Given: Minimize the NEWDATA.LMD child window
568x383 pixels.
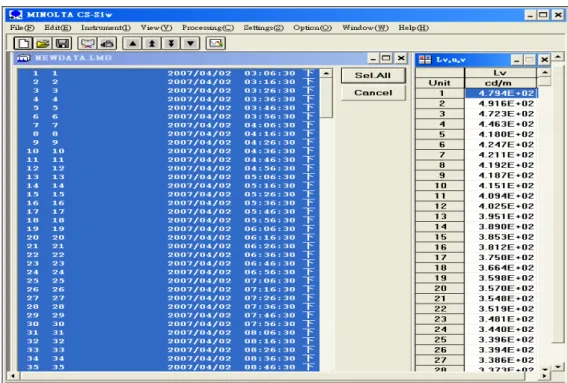Looking at the screenshot, I should point(373,58).
